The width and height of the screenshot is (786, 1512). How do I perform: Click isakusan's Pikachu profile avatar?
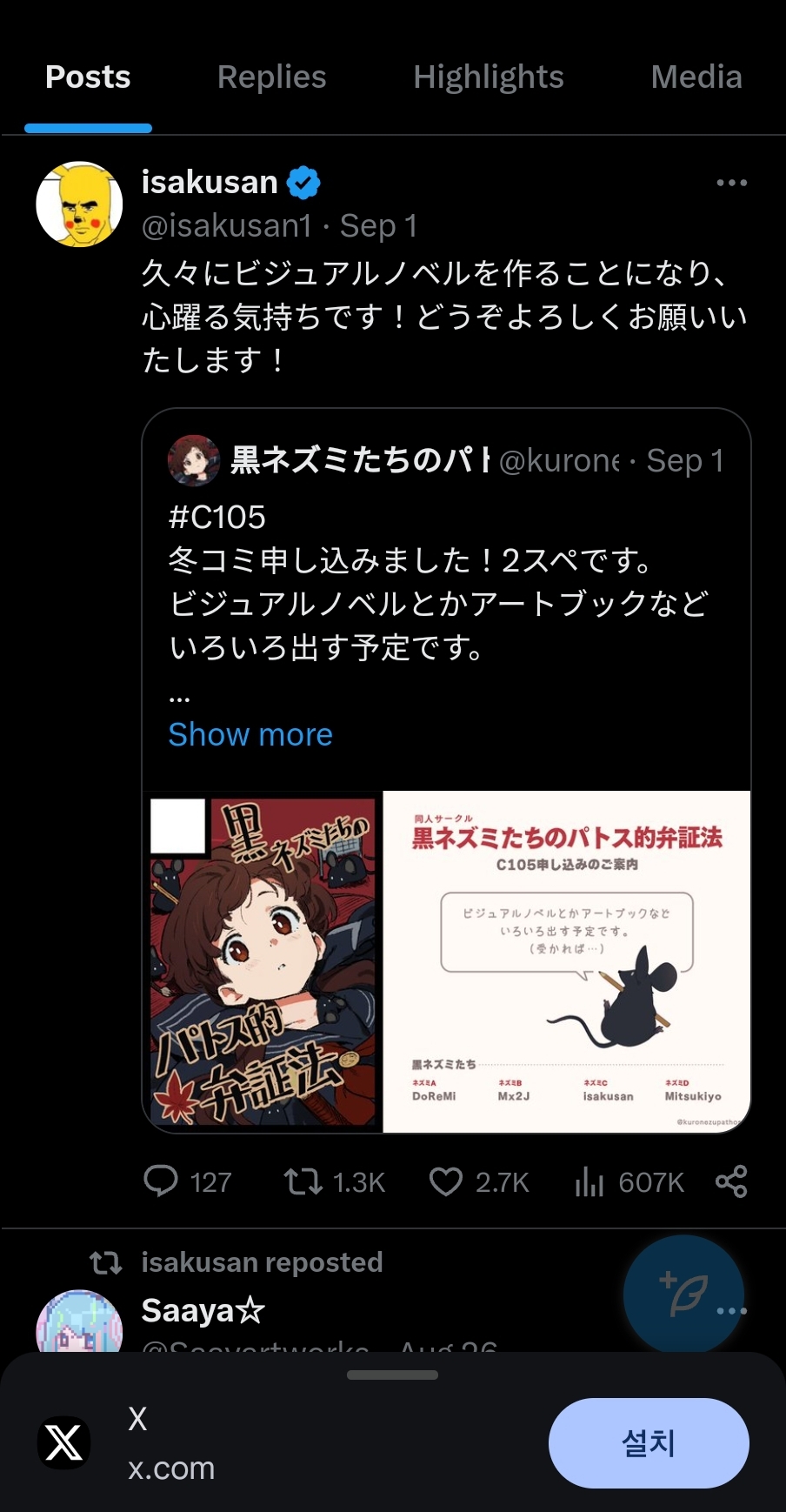(x=79, y=204)
